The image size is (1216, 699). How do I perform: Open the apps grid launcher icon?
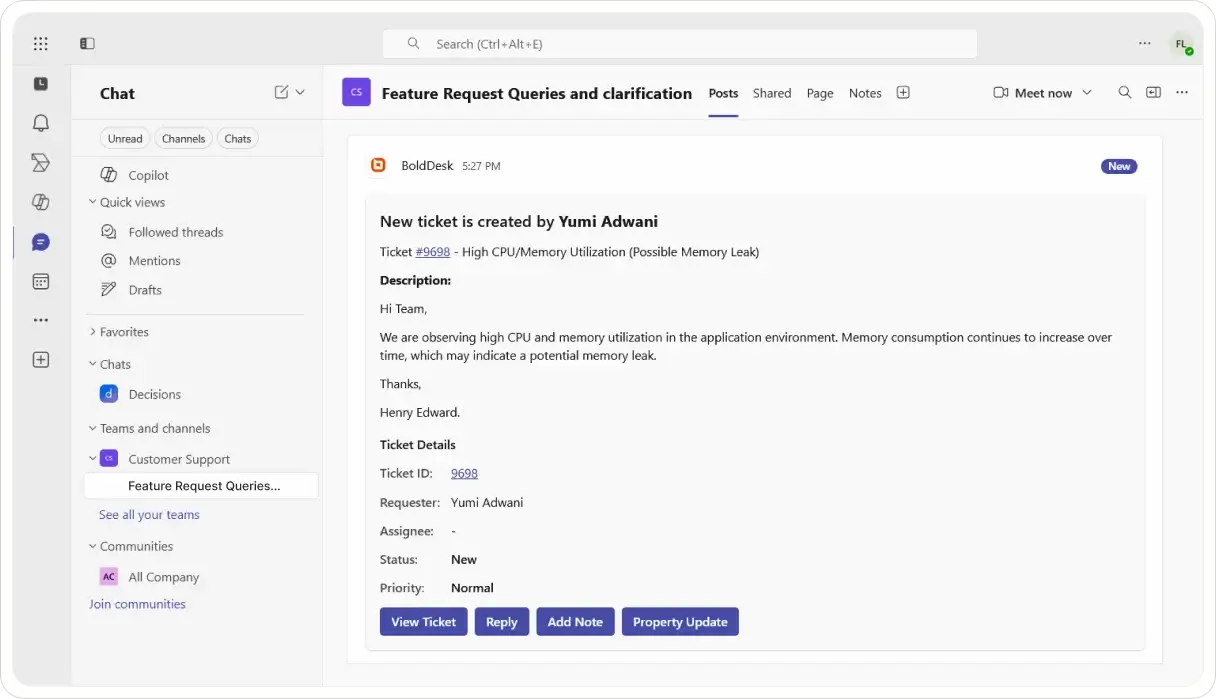point(40,44)
